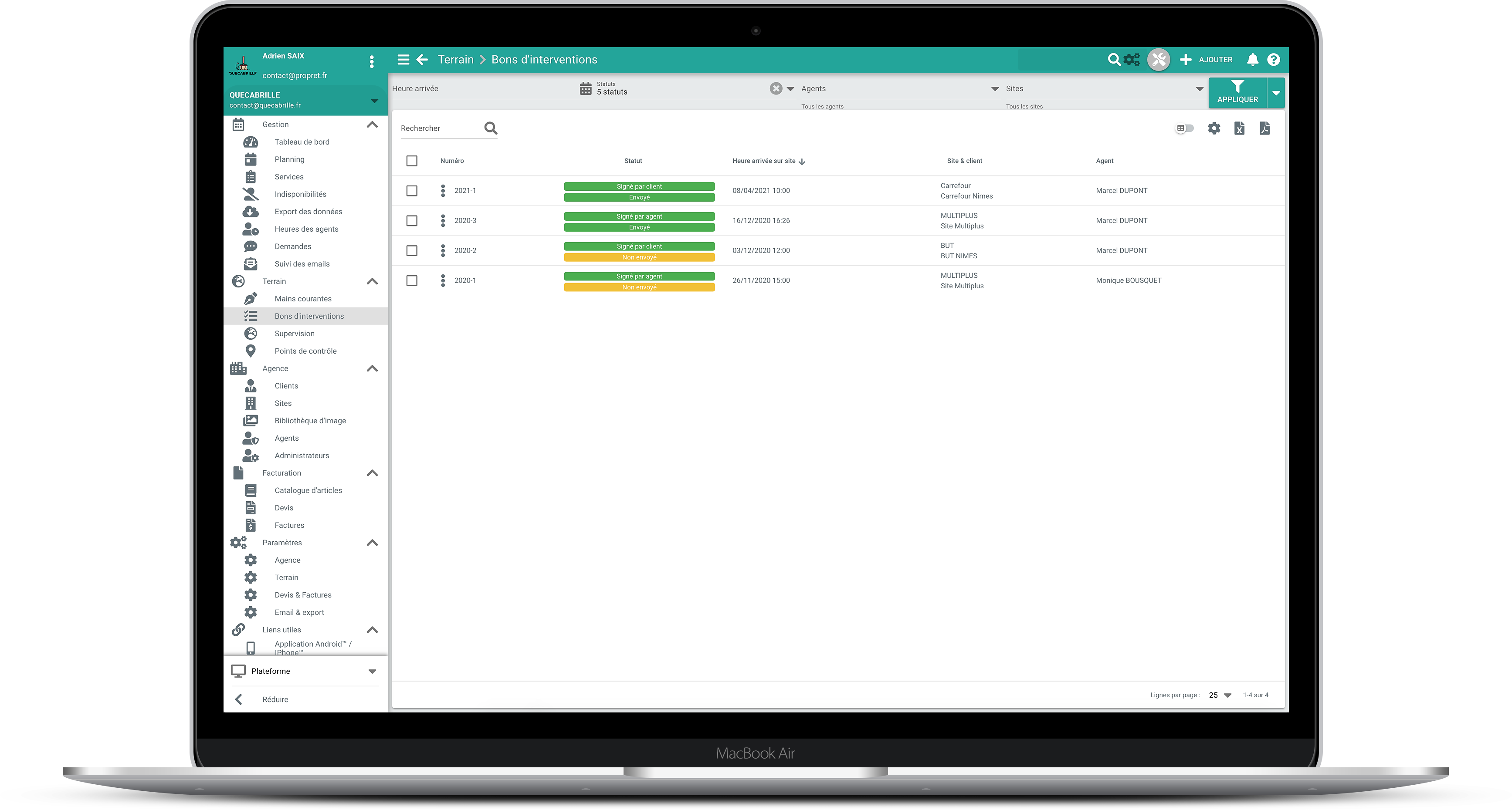Viewport: 1512px width, 810px height.
Task: Open the help question mark icon
Action: [x=1273, y=60]
